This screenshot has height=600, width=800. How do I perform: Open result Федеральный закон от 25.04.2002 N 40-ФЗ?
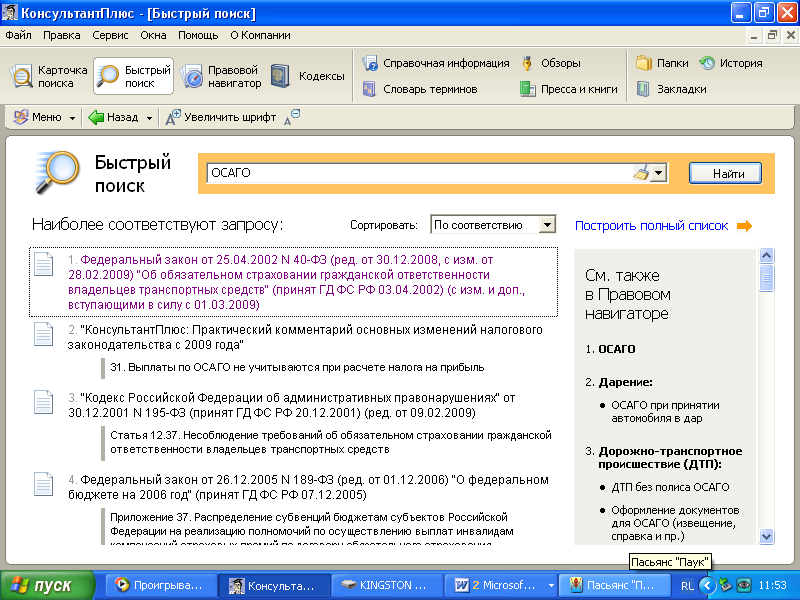point(296,282)
